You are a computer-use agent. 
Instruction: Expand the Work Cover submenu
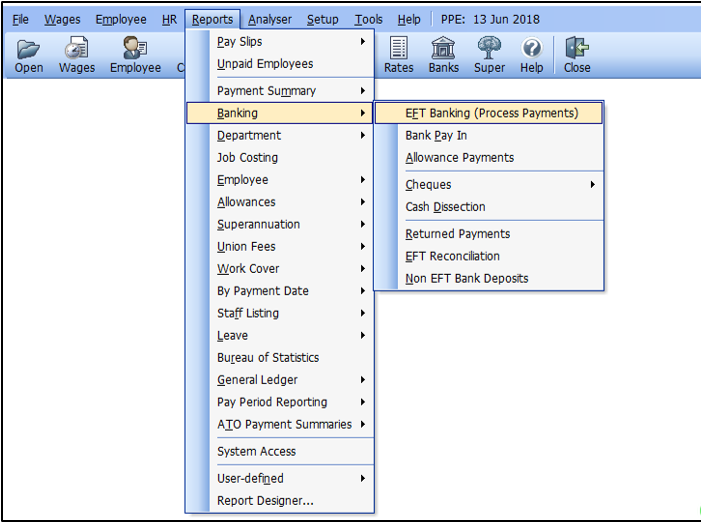point(280,269)
